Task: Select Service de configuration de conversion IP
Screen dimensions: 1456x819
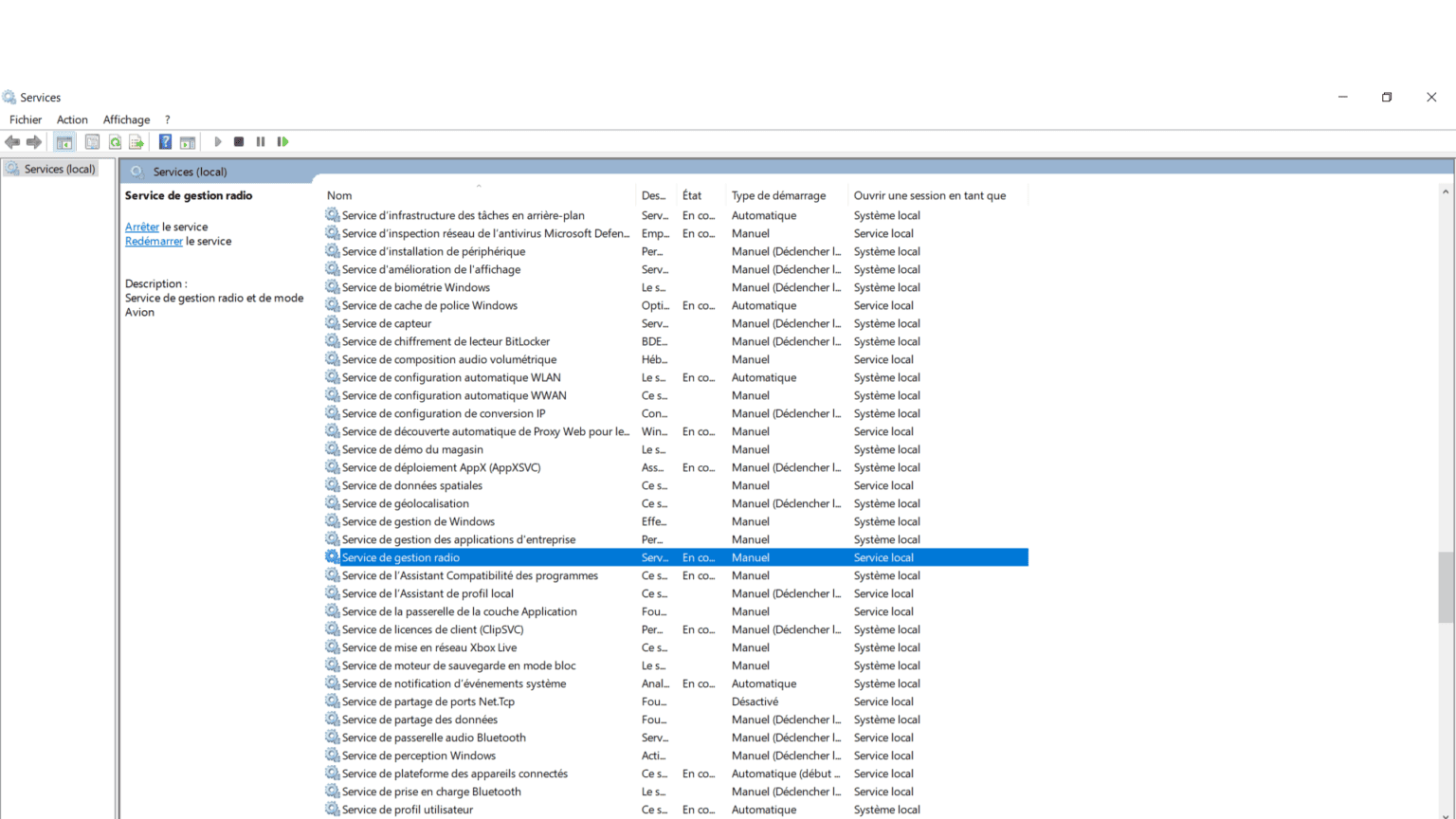Action: pyautogui.click(x=444, y=413)
